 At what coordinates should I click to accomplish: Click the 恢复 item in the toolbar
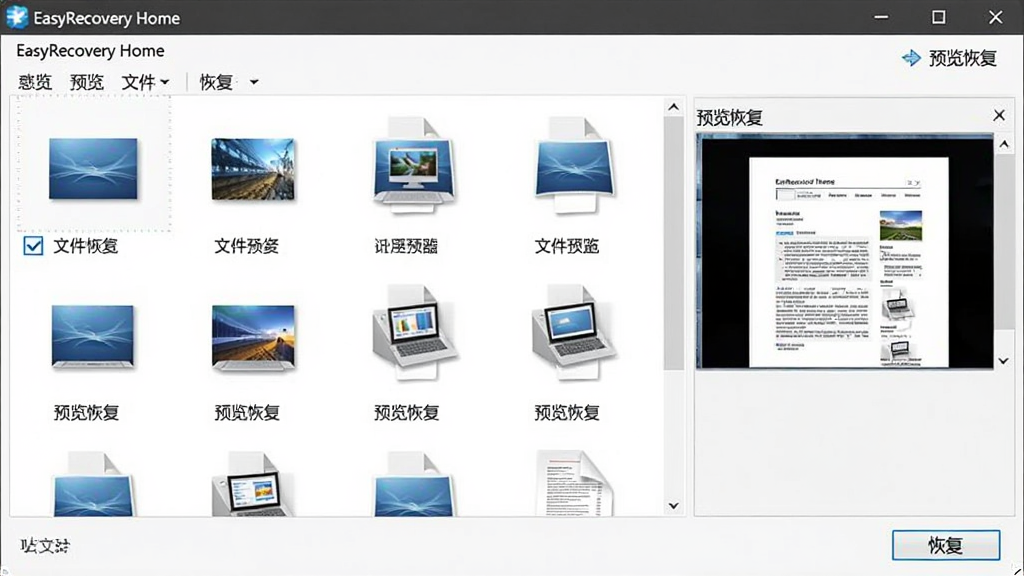tap(216, 82)
